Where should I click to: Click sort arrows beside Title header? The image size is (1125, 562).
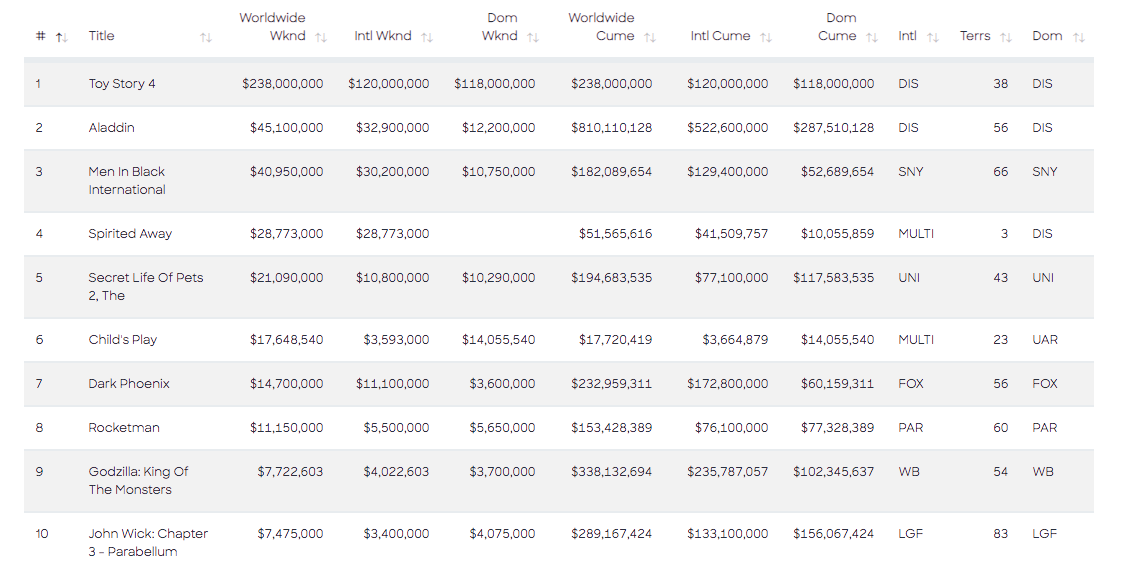click(206, 37)
